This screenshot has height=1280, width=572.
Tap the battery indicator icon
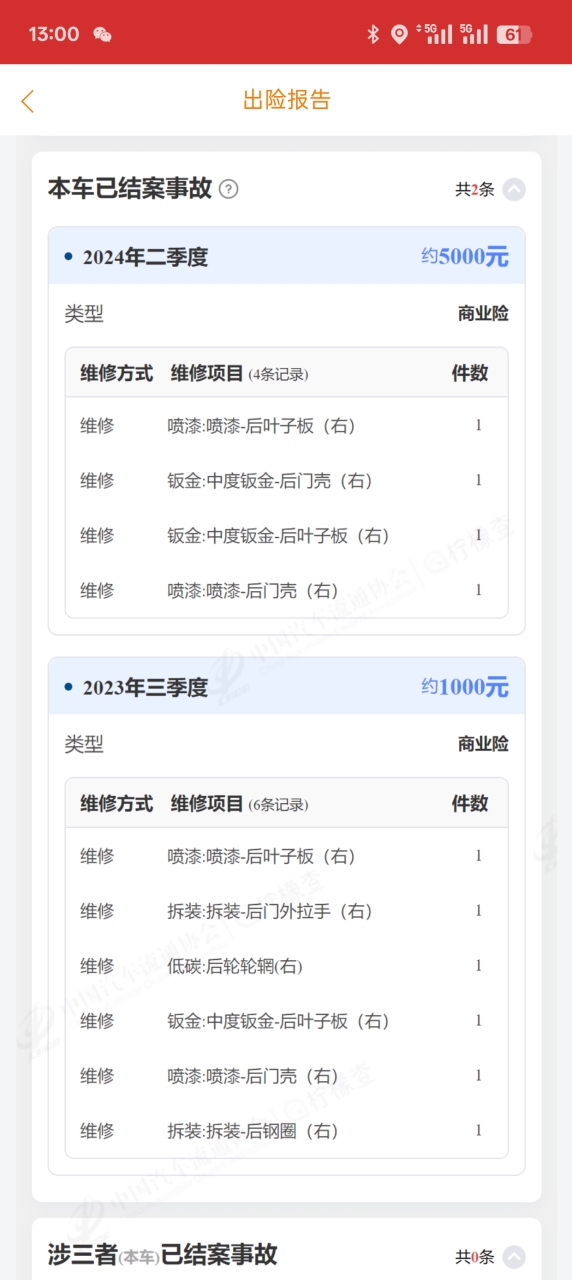point(514,34)
